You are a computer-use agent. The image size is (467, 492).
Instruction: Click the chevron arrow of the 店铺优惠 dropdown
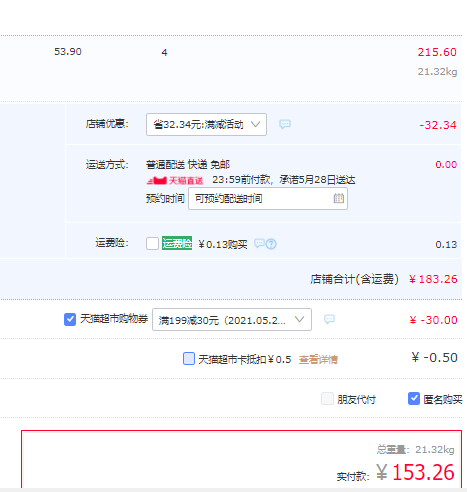coord(255,124)
